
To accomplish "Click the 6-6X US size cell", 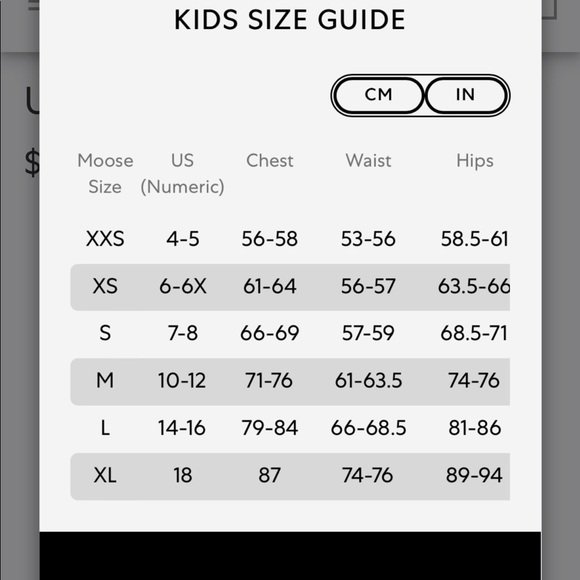I will [183, 286].
